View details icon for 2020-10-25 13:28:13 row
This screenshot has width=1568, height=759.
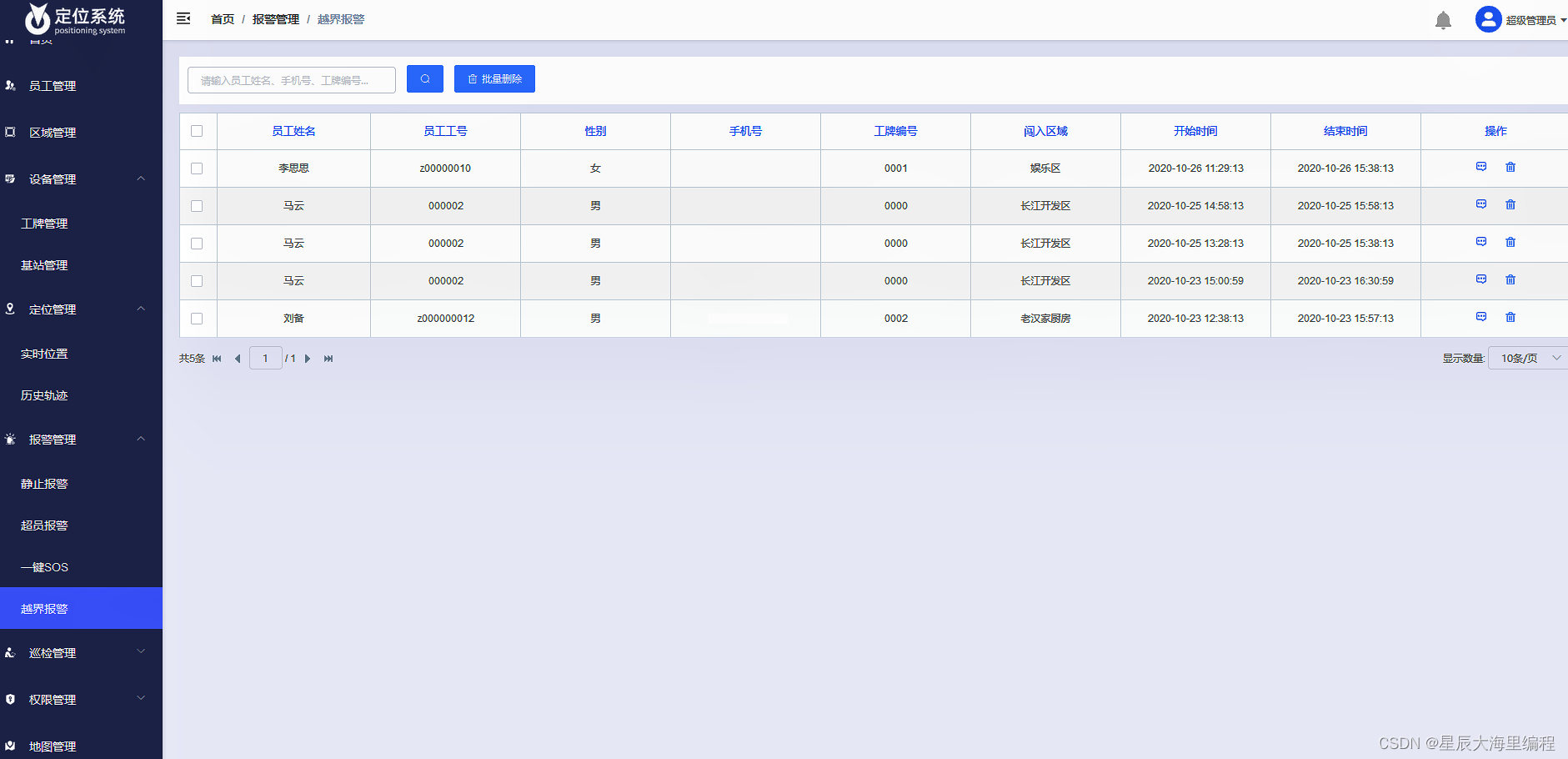point(1481,242)
